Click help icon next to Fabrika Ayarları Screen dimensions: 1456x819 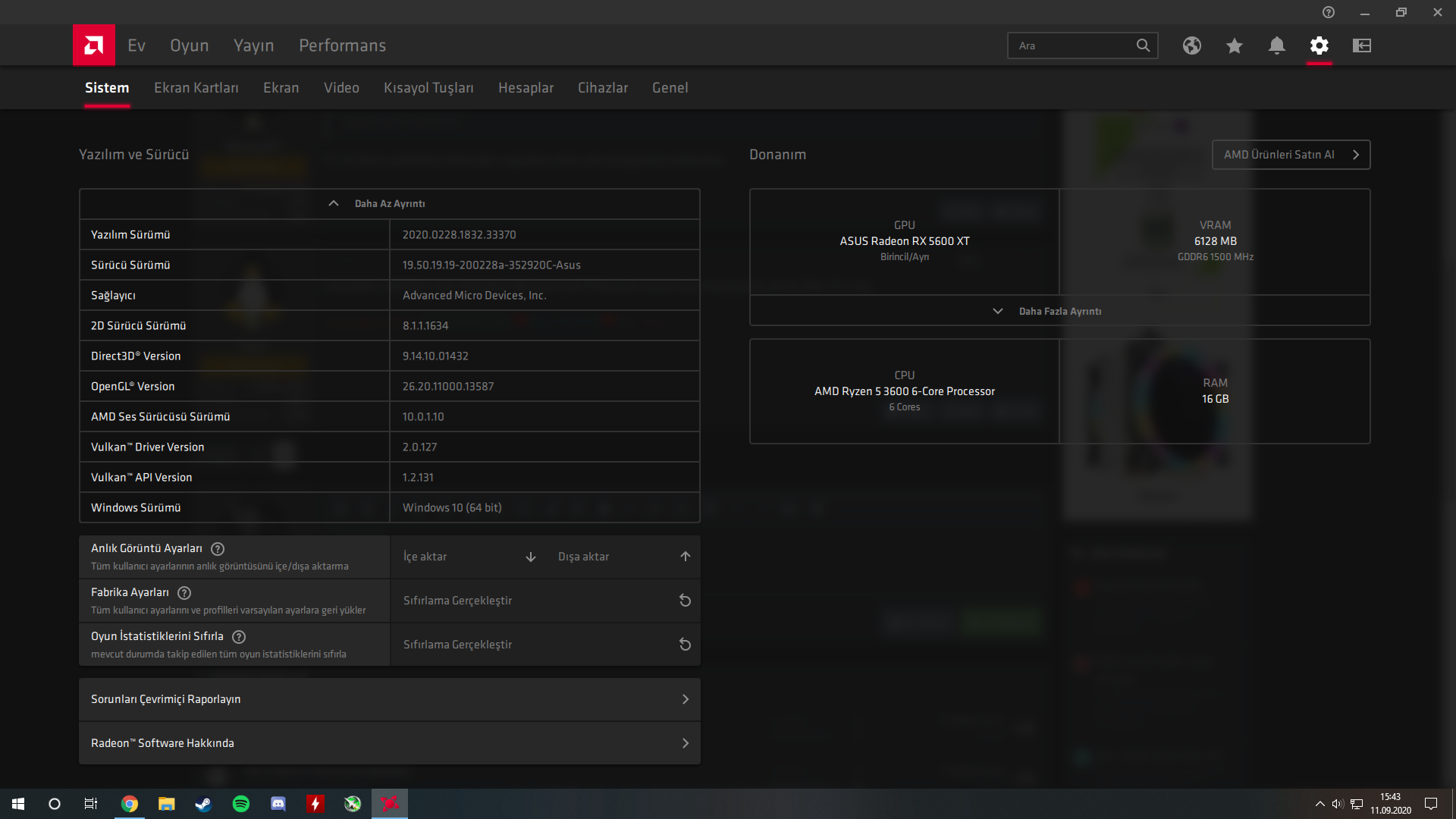[x=184, y=593]
